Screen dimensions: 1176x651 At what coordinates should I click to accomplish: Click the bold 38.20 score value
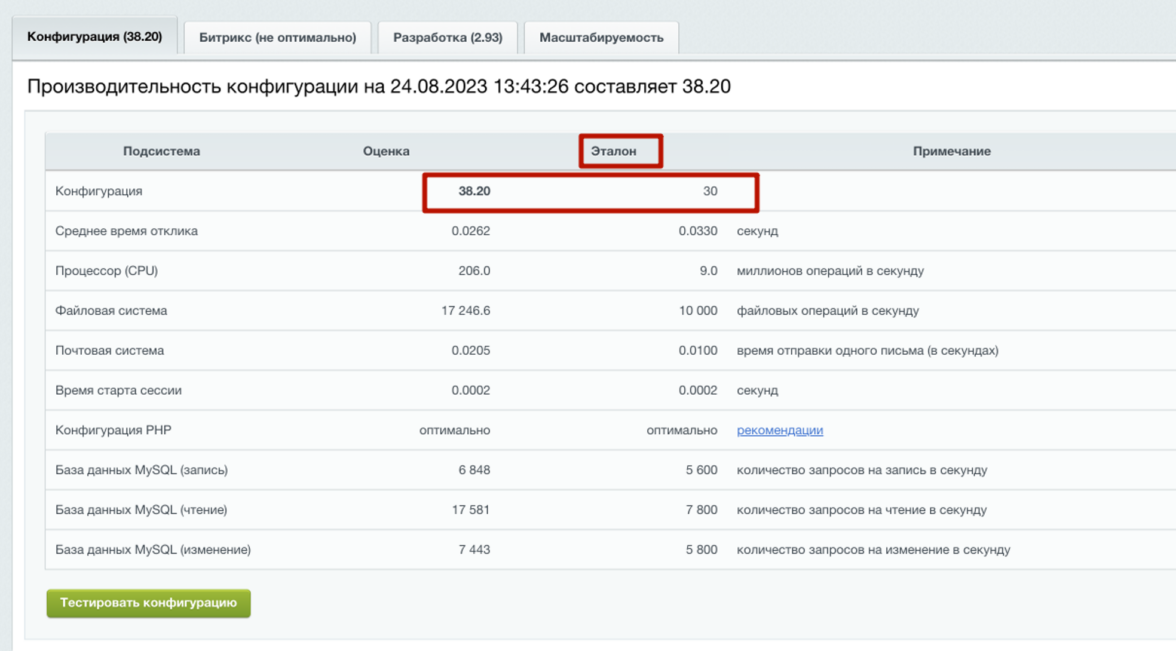click(474, 191)
